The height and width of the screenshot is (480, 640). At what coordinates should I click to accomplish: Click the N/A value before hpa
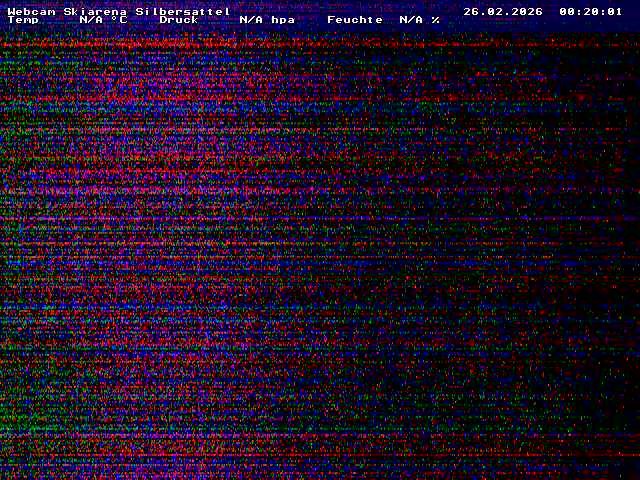tap(251, 20)
